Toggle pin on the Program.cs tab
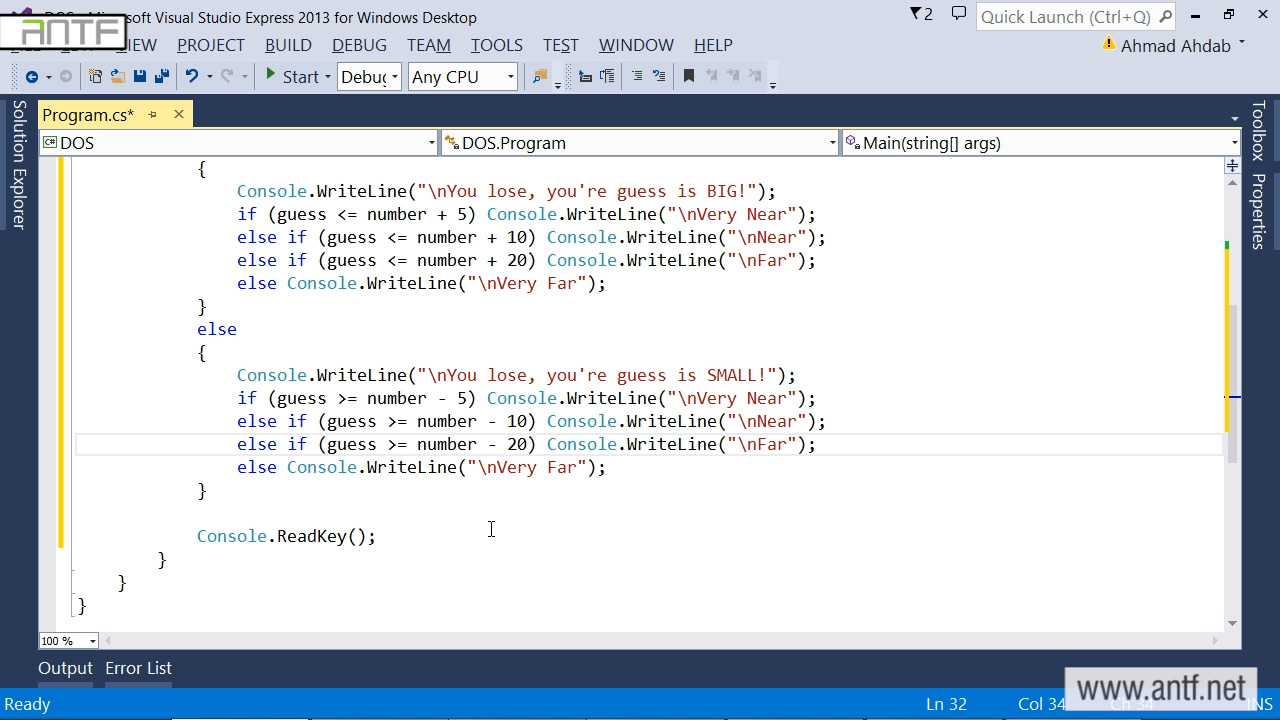Screen dimensions: 1280x720 [x=153, y=115]
